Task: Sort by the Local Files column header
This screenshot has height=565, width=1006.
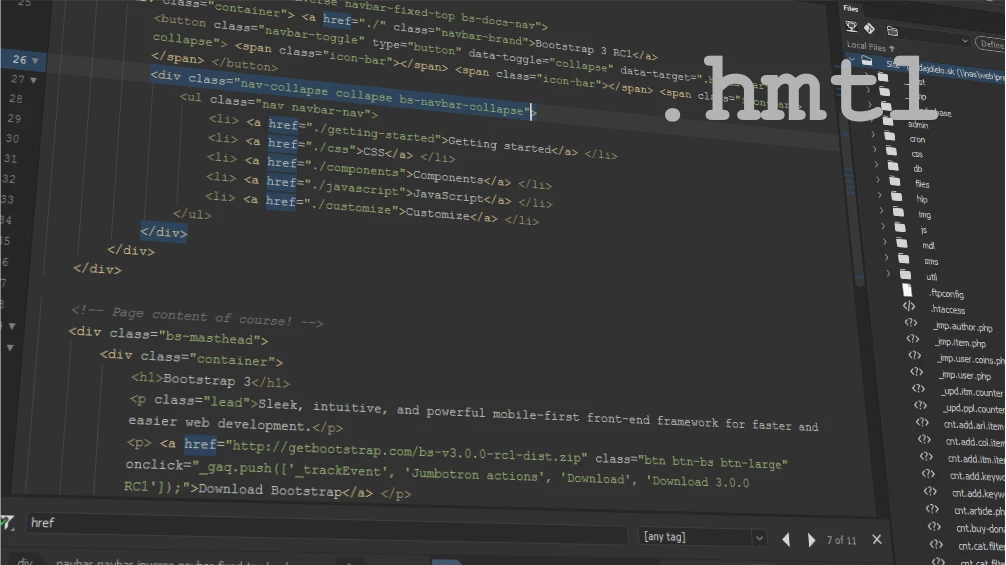Action: [871, 46]
